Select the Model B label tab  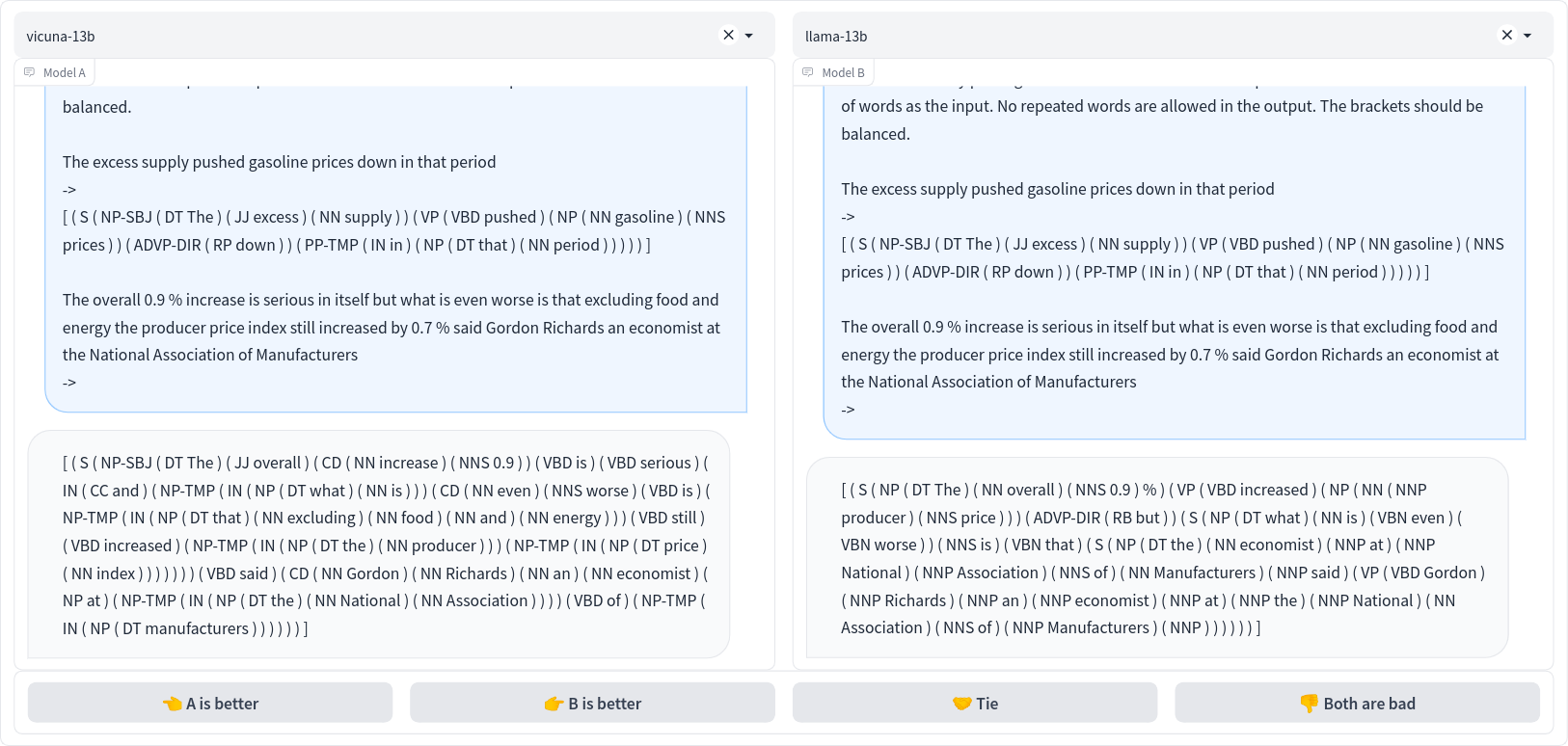point(833,72)
